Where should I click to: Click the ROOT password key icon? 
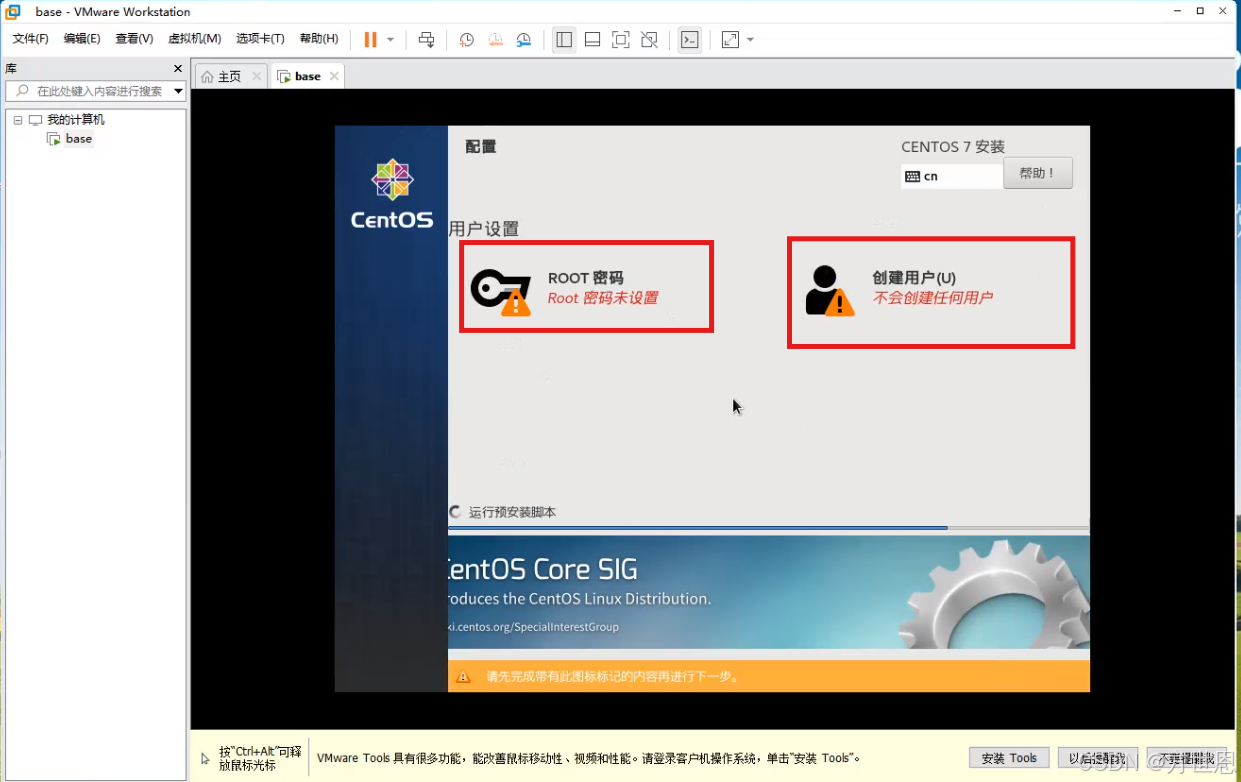point(499,291)
